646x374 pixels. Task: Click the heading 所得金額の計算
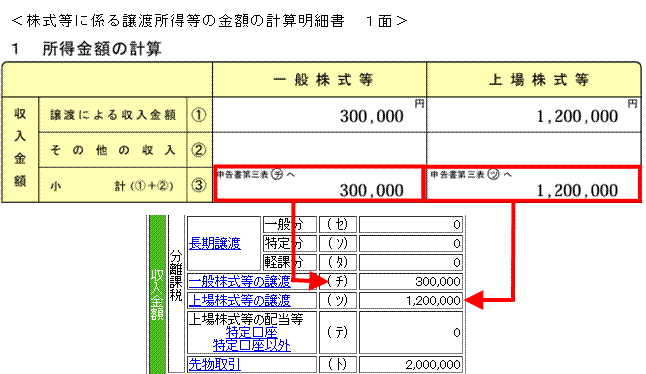tap(102, 49)
